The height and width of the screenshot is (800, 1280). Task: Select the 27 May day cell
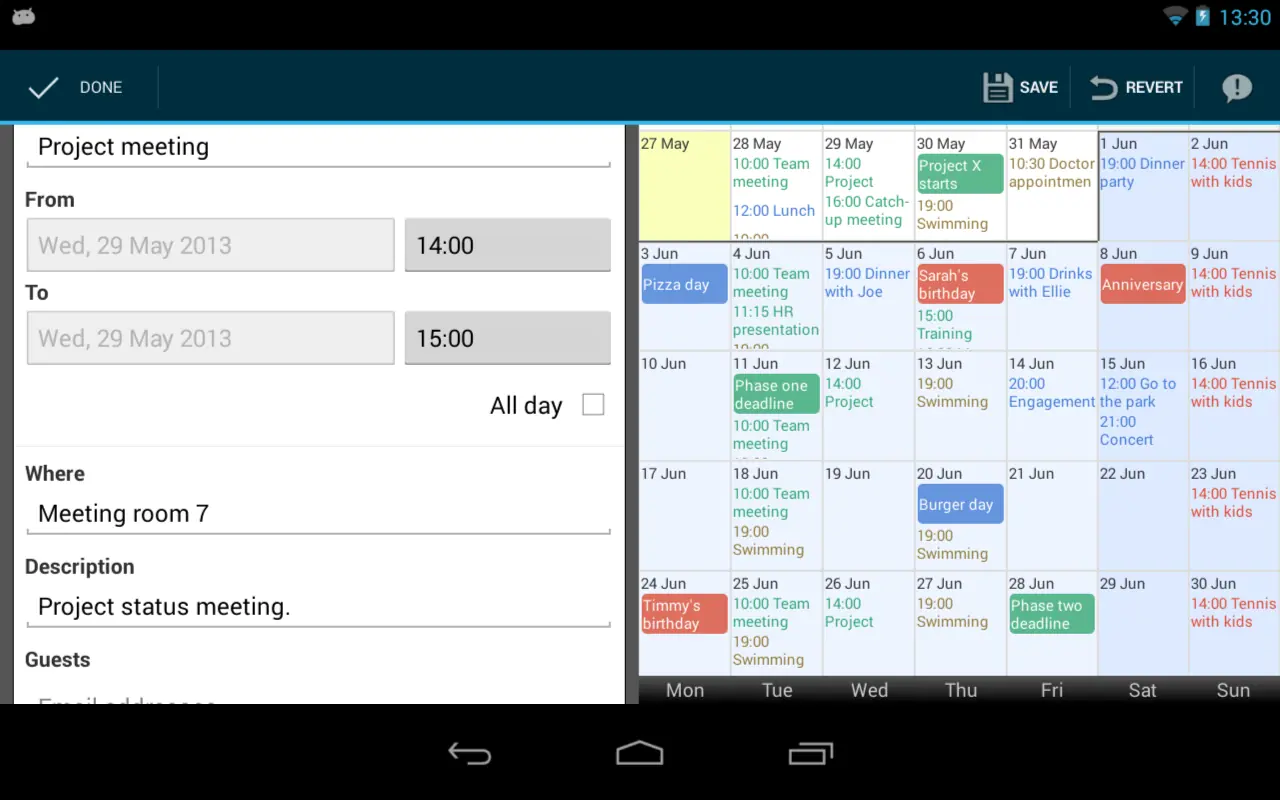click(684, 186)
